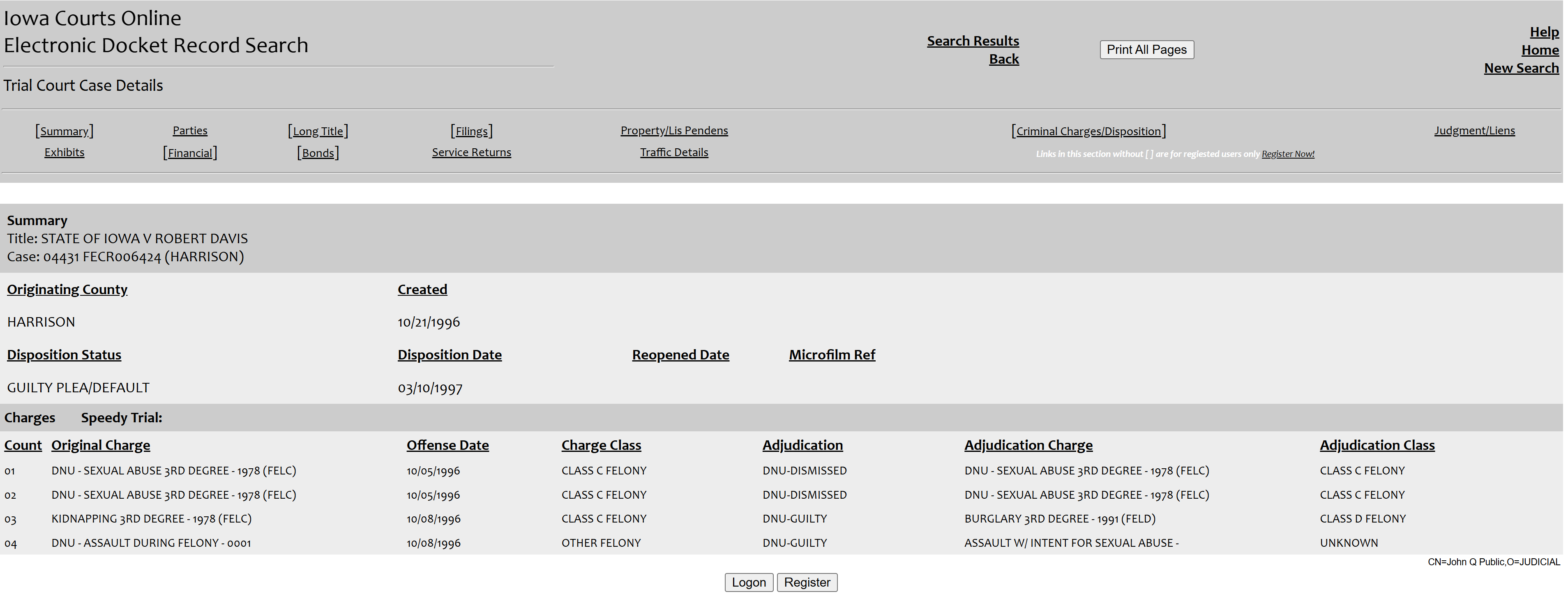Click the Adjudication Charge column header
The image size is (1568, 594).
click(x=1028, y=445)
